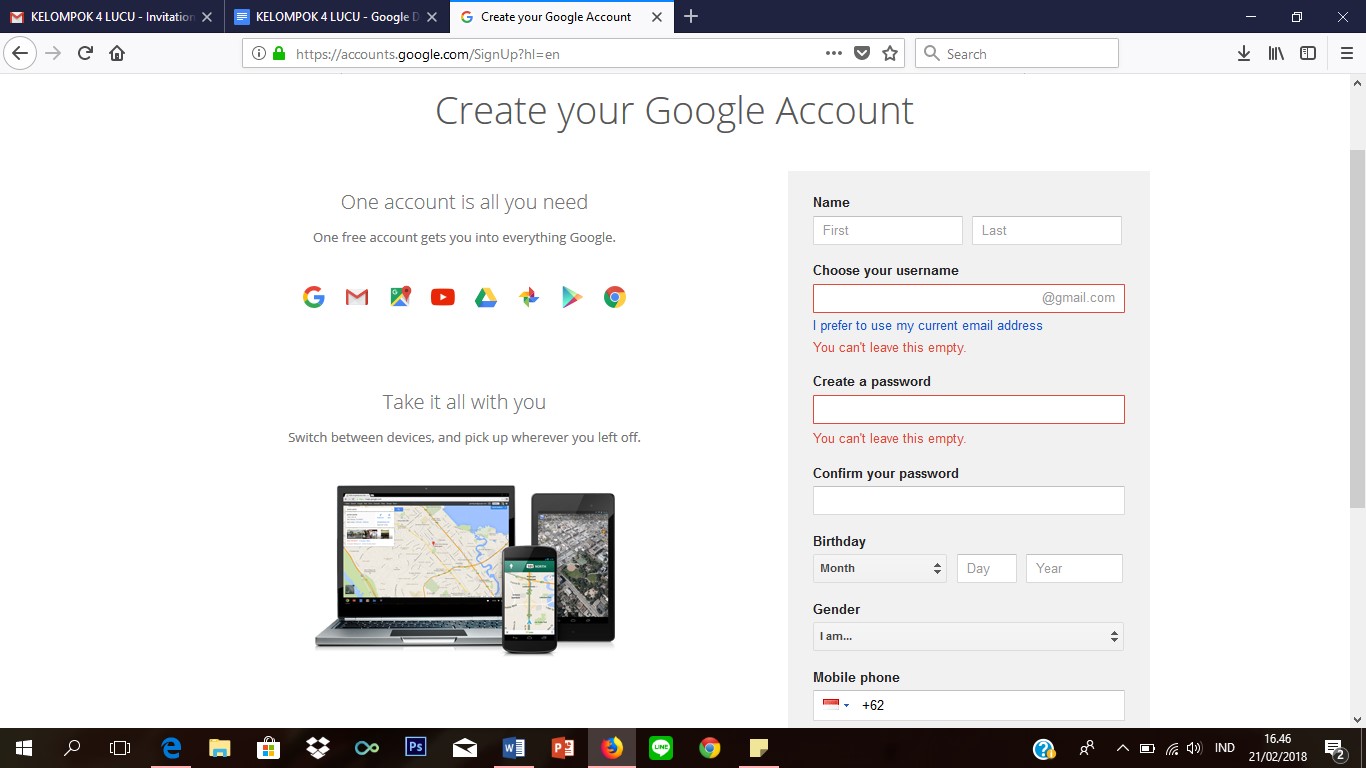Image resolution: width=1366 pixels, height=768 pixels.
Task: Open Photoshop from the taskbar
Action: pyautogui.click(x=416, y=747)
